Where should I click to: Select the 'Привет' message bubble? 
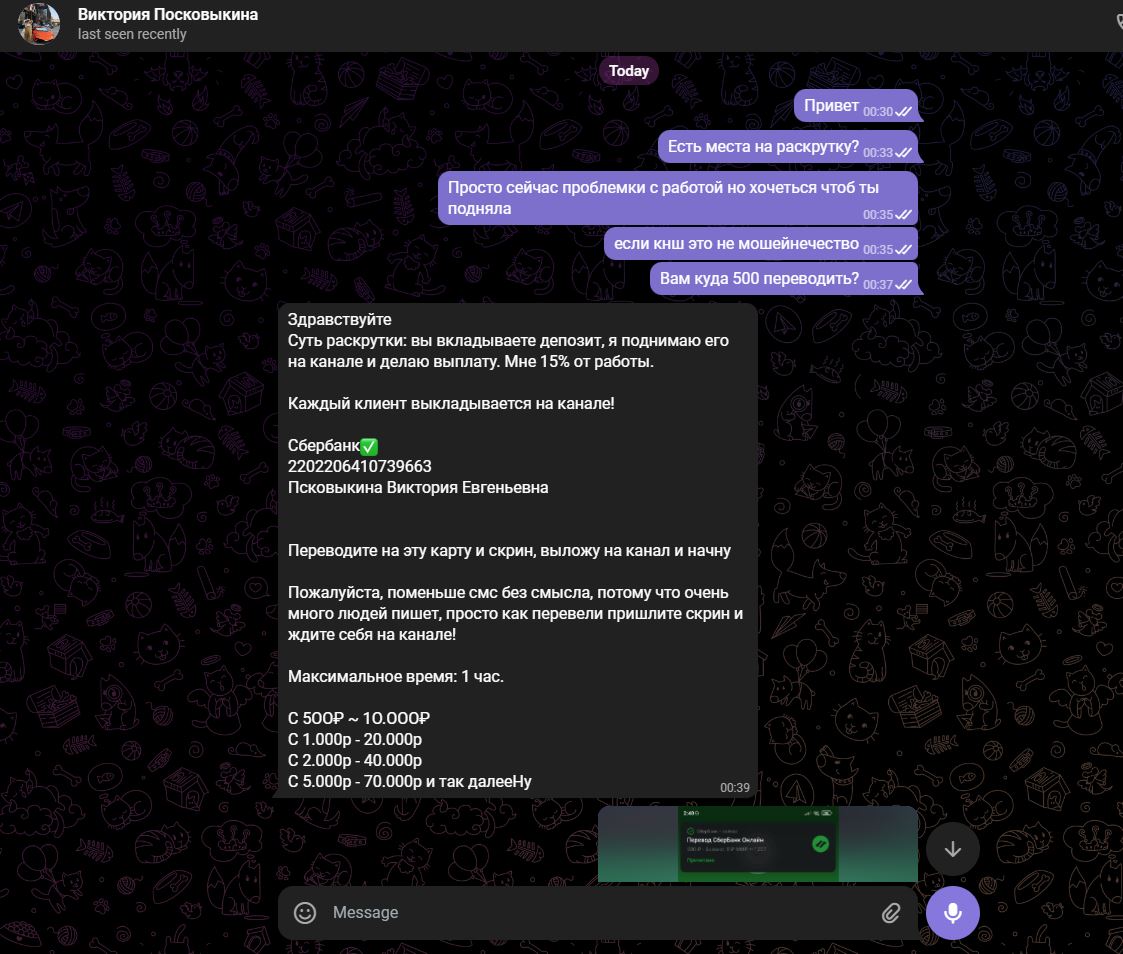point(856,106)
